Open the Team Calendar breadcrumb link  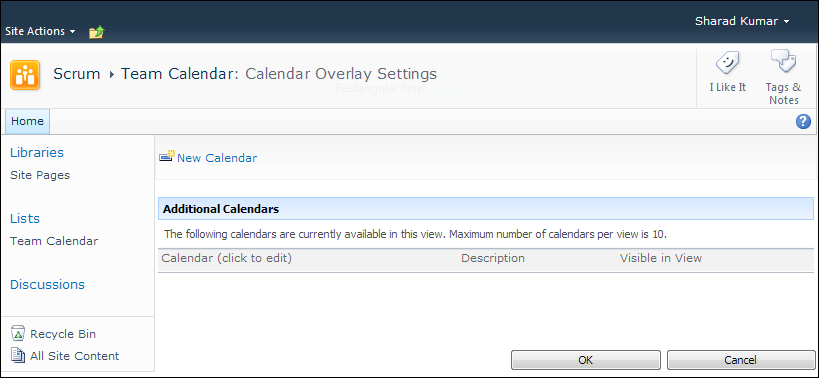[x=177, y=74]
